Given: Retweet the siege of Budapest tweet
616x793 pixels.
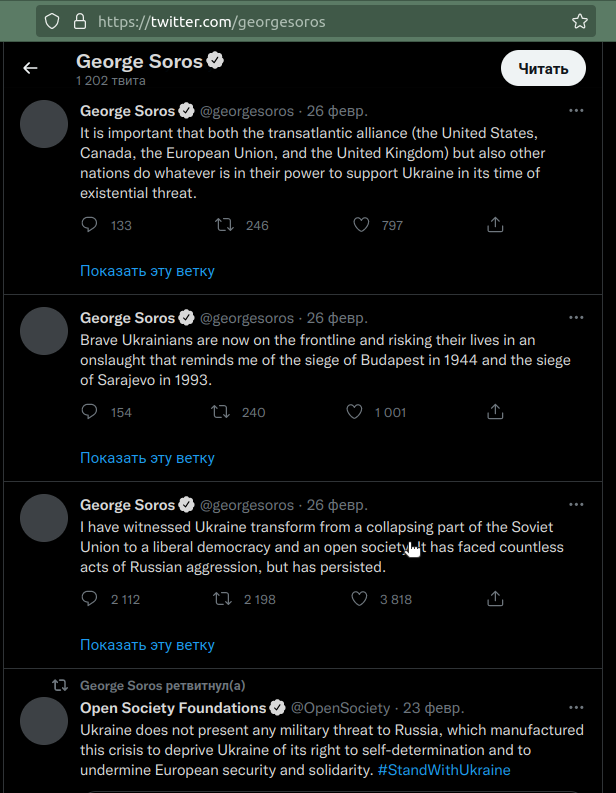Looking at the screenshot, I should click(221, 412).
